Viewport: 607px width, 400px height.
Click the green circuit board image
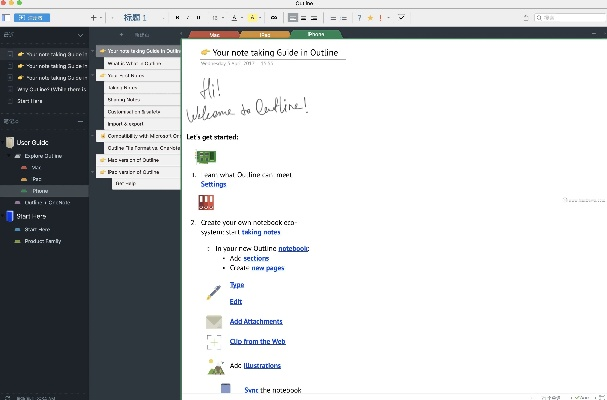point(206,157)
